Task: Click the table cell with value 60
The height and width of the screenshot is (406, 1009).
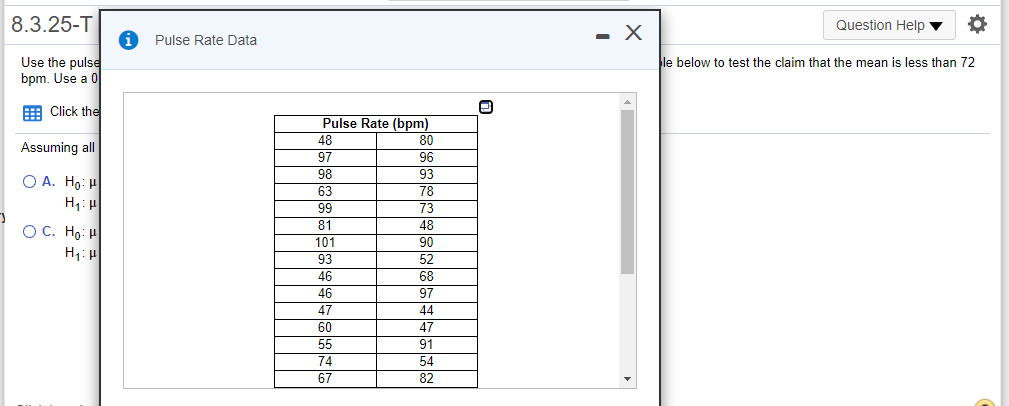Action: click(x=326, y=328)
